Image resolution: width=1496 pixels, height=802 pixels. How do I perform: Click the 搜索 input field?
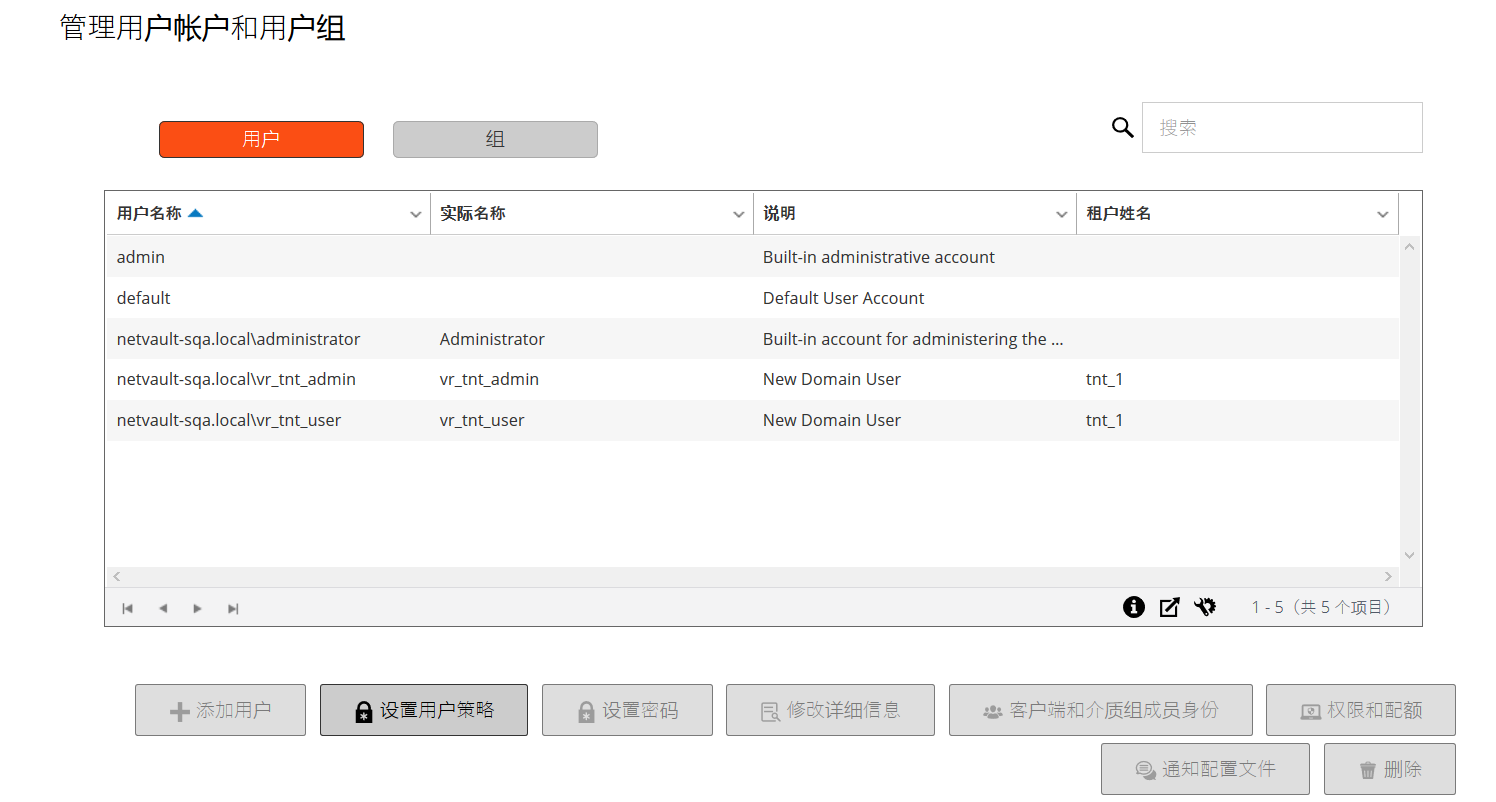1282,128
